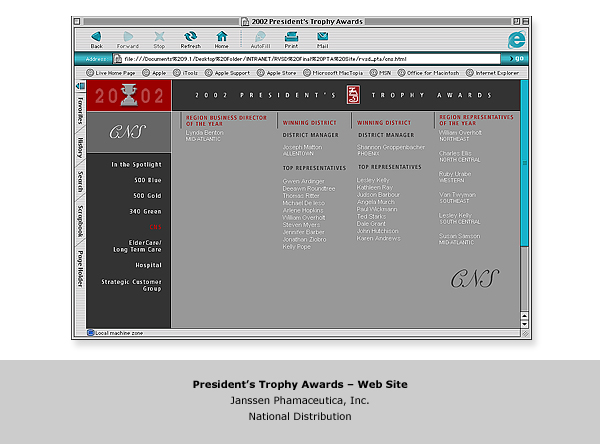Viewport: 600px width, 444px height.
Task: Open the Scrapbook side tab
Action: (x=80, y=221)
